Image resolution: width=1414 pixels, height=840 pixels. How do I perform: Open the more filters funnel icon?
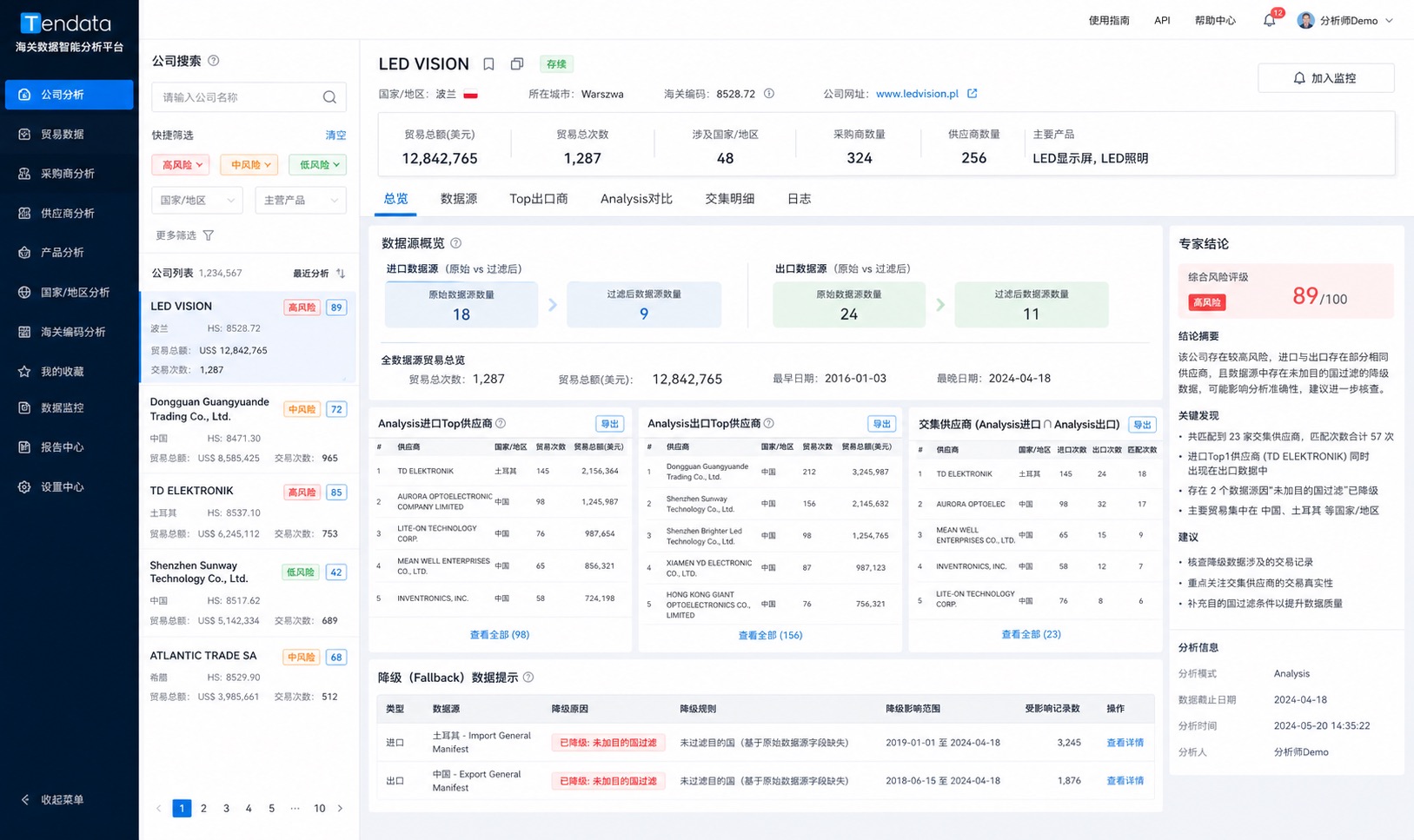click(209, 235)
